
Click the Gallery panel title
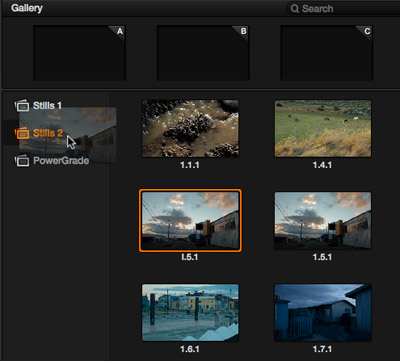click(27, 8)
